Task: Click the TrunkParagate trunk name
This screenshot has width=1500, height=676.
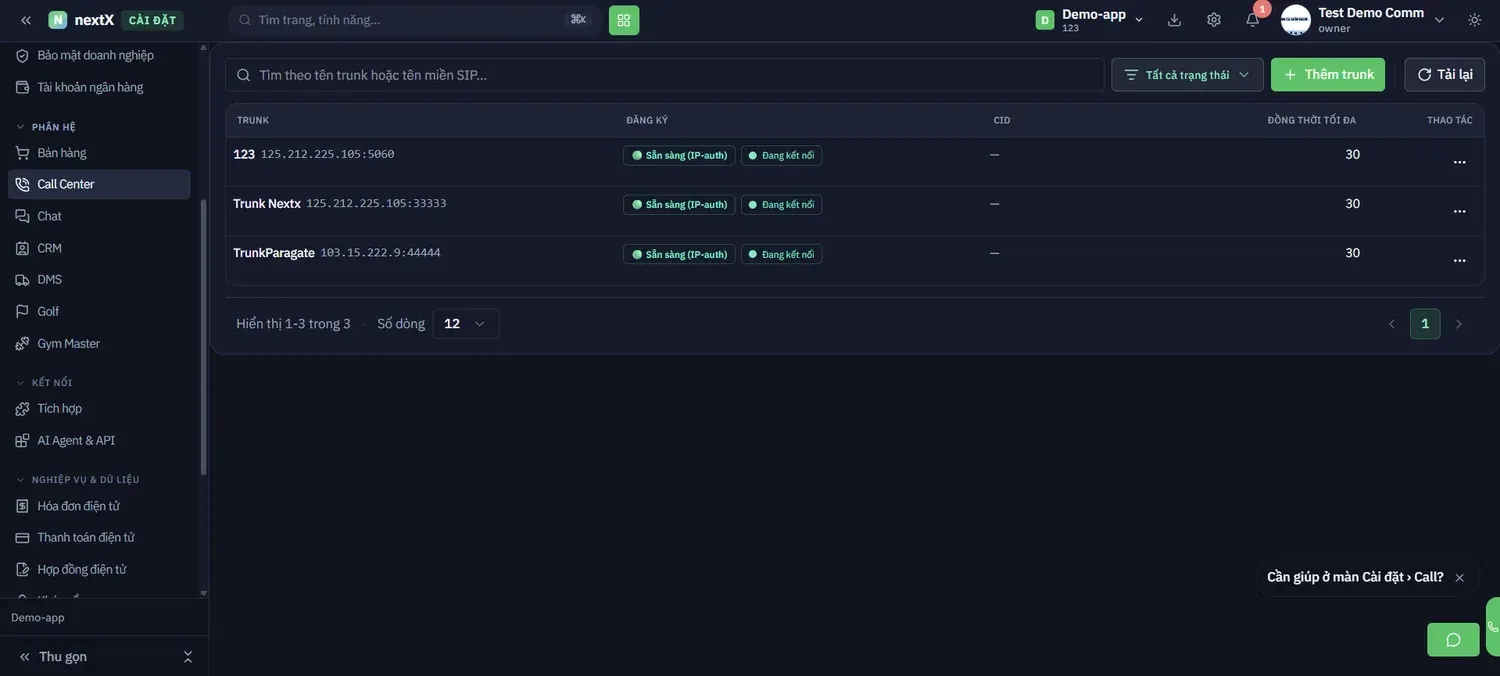Action: (274, 253)
